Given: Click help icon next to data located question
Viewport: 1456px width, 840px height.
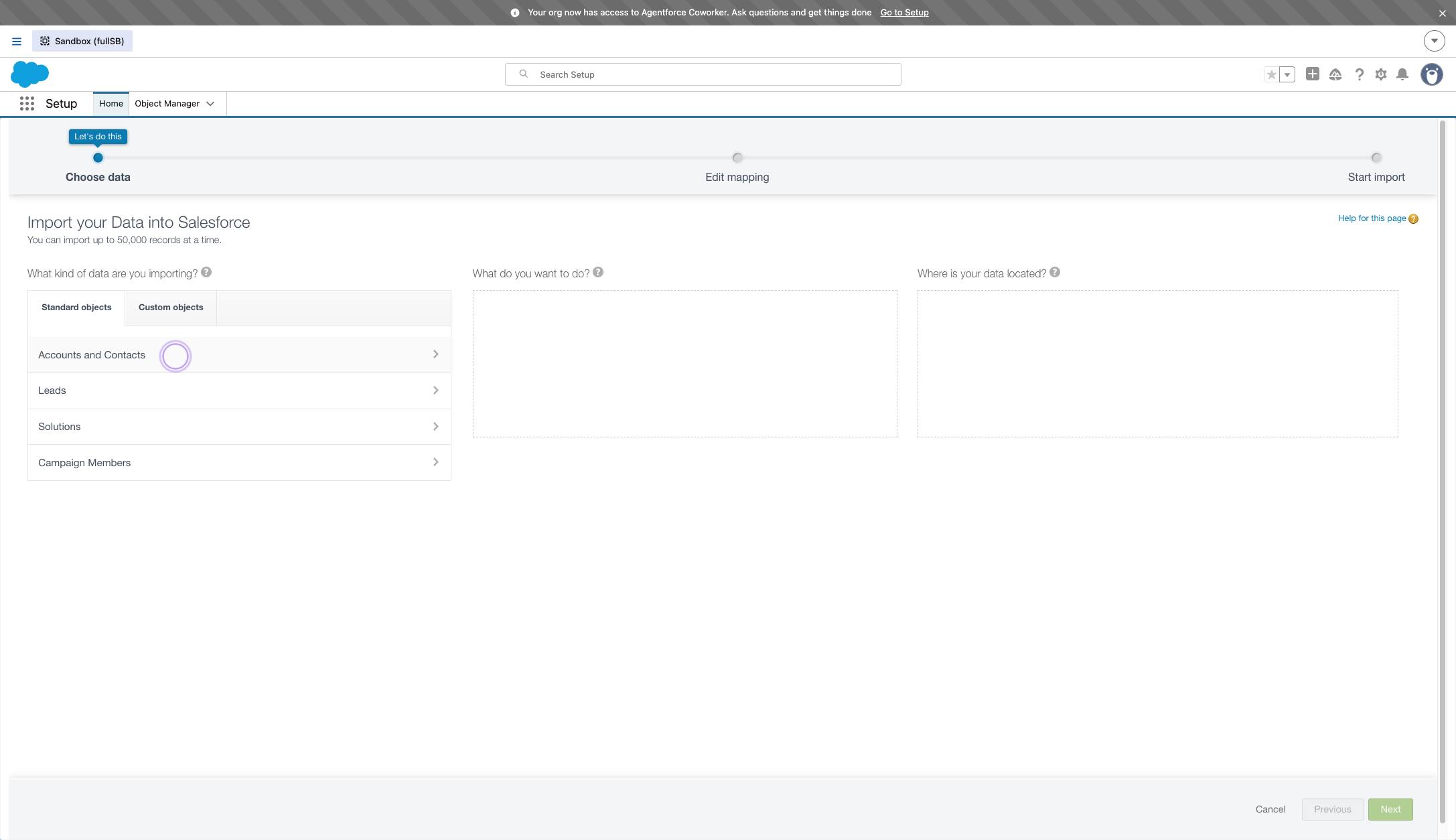Looking at the screenshot, I should click(x=1055, y=272).
